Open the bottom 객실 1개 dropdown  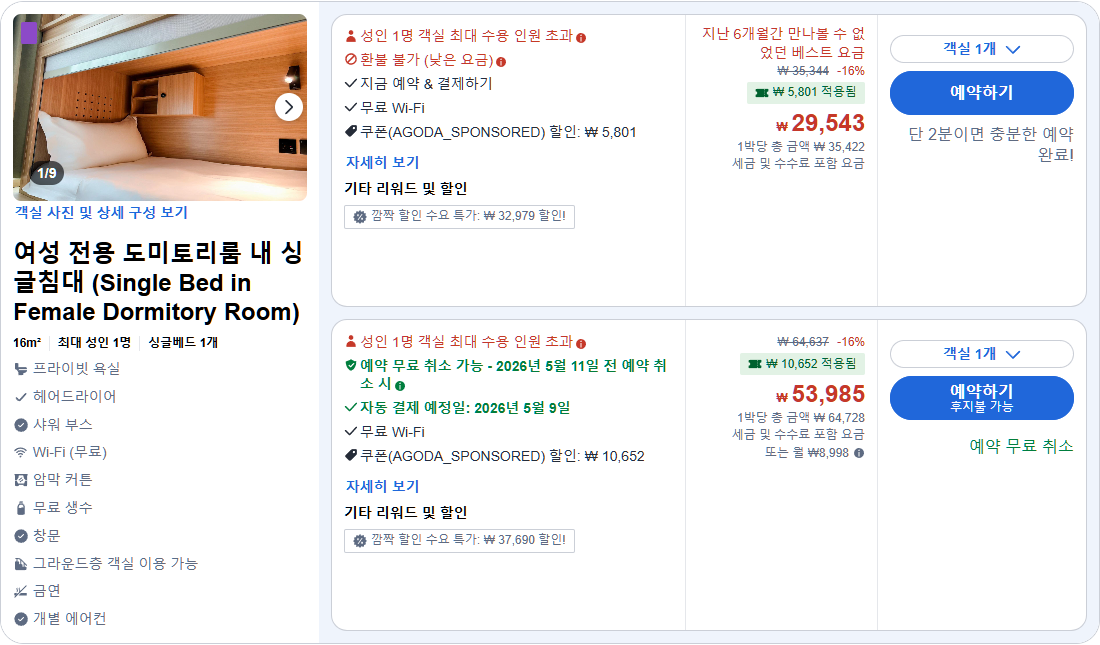982,354
